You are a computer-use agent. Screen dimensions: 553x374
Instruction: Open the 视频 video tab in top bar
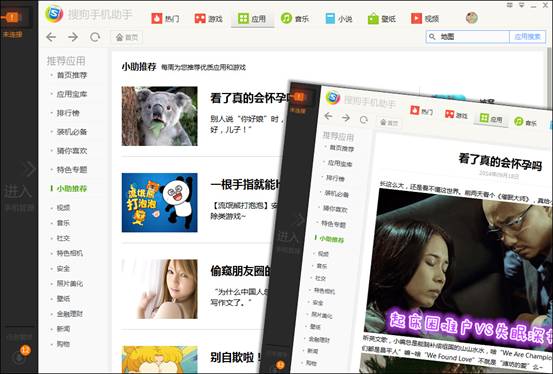coord(425,18)
